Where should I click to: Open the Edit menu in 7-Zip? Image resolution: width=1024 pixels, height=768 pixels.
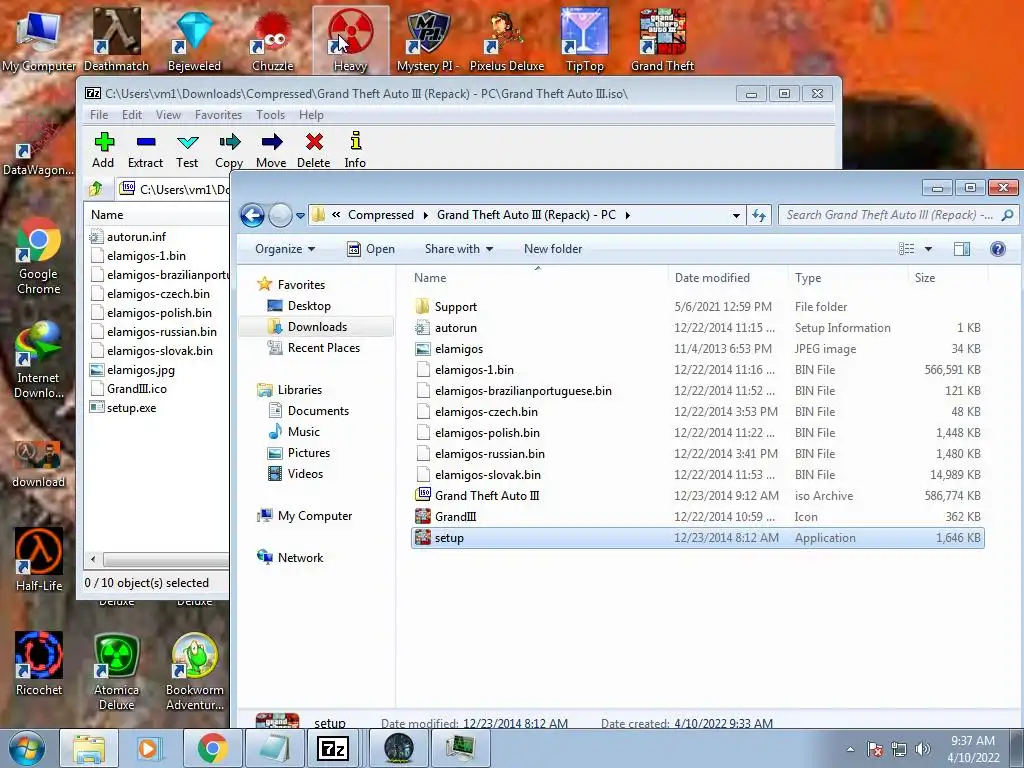pos(131,115)
